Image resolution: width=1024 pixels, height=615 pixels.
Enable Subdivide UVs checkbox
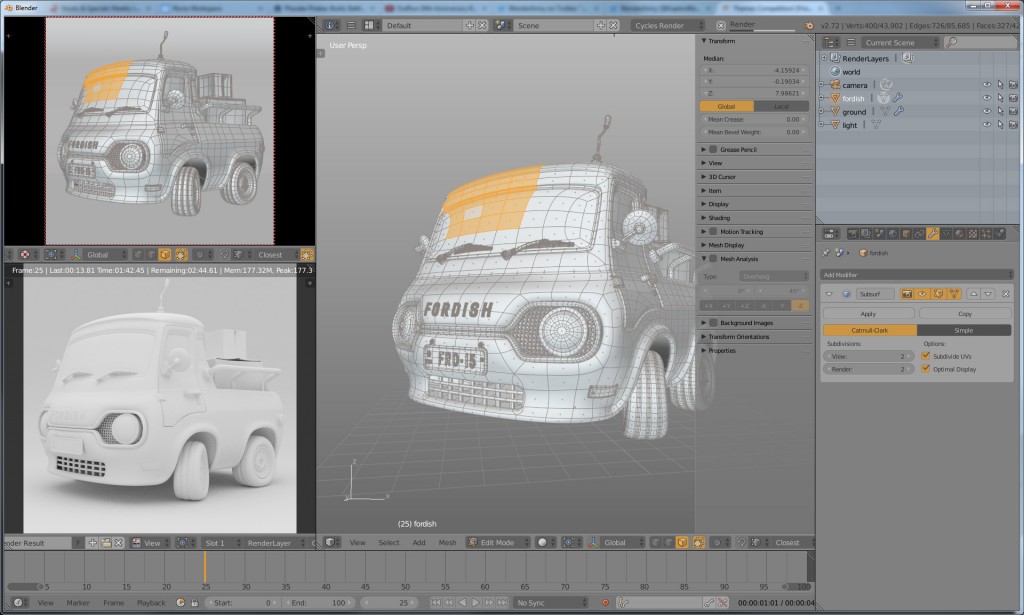925,356
